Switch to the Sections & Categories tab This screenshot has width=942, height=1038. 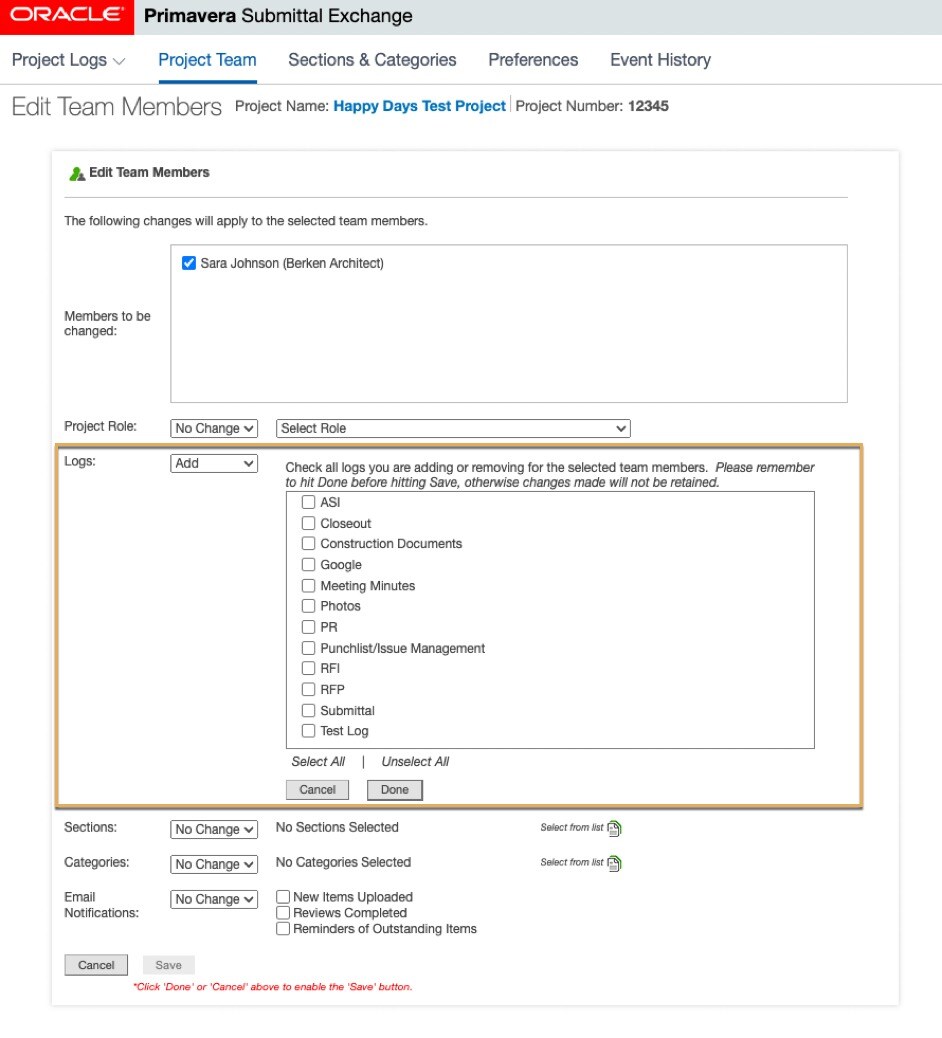click(372, 60)
